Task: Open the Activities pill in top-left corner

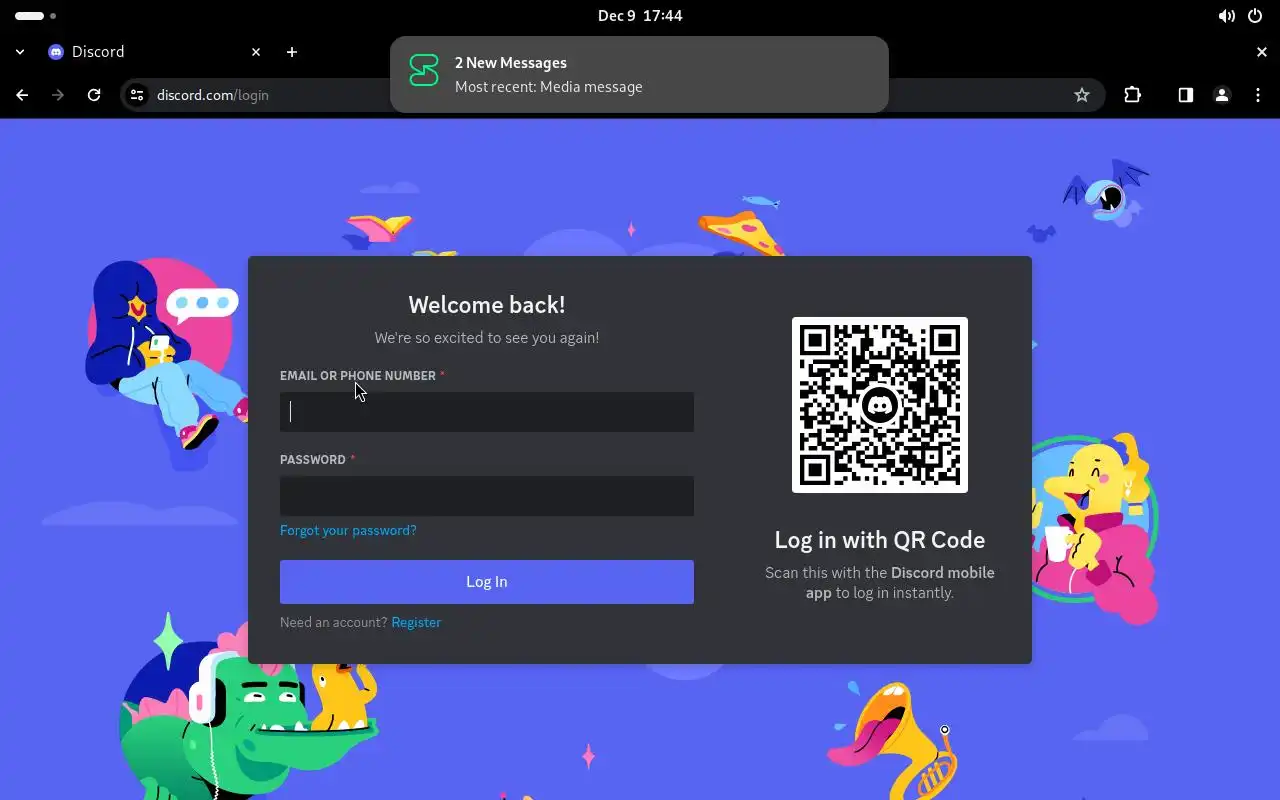Action: pos(35,16)
